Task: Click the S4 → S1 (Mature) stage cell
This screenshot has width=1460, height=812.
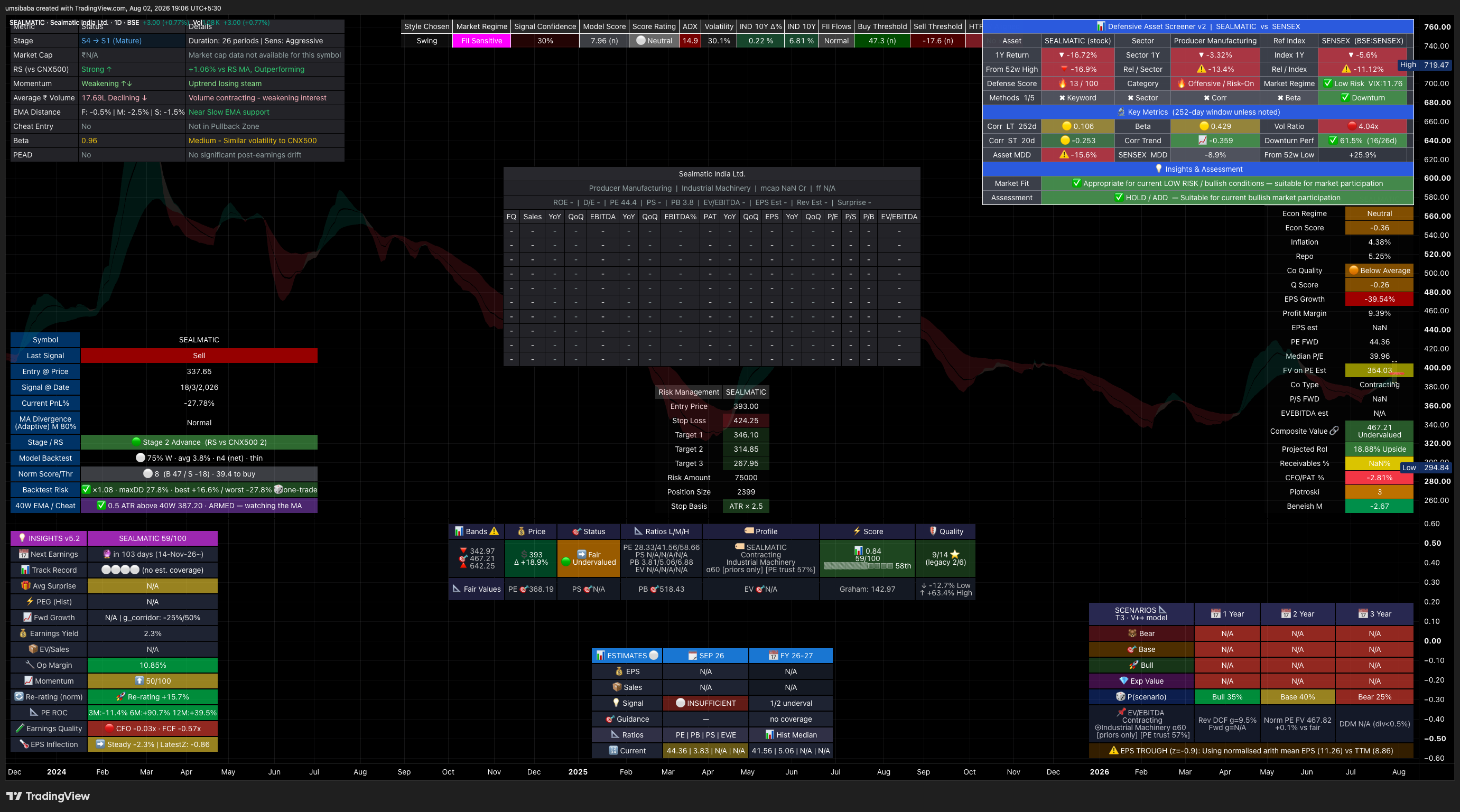Action: point(132,41)
